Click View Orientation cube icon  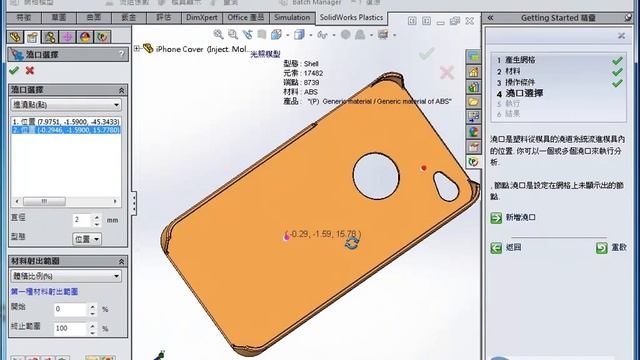[x=276, y=35]
